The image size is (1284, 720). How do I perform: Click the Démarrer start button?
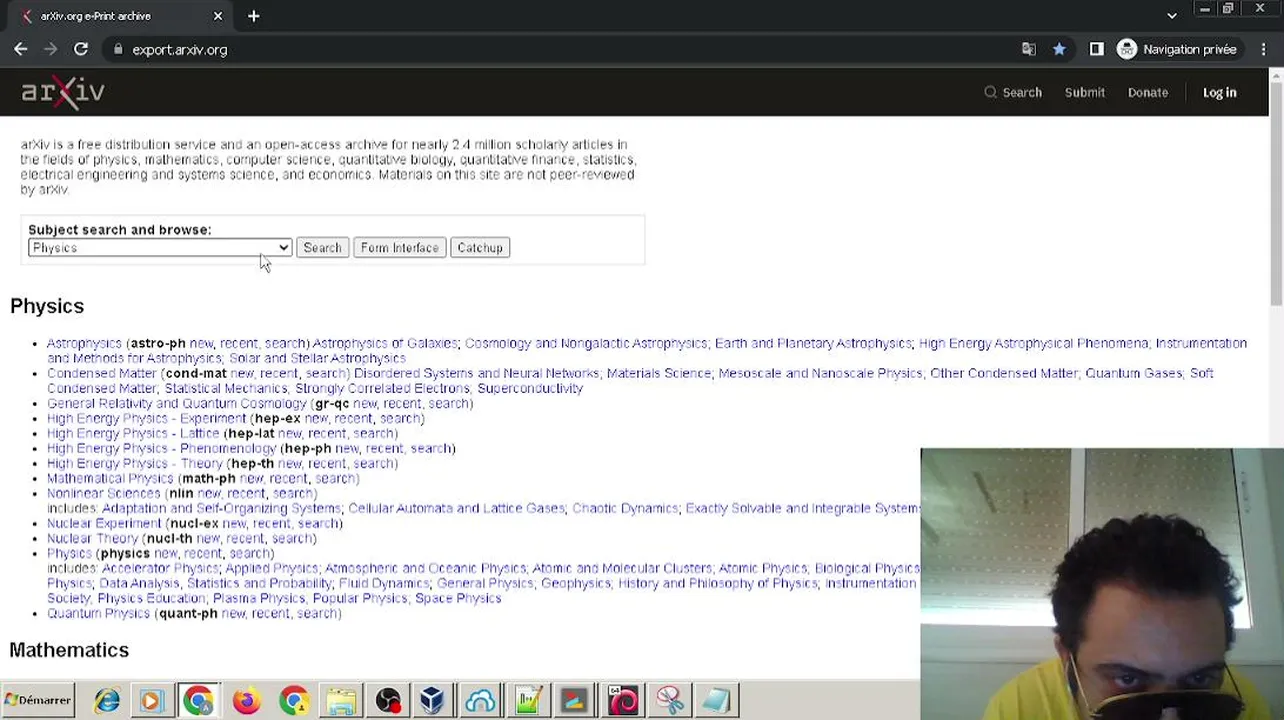point(38,700)
